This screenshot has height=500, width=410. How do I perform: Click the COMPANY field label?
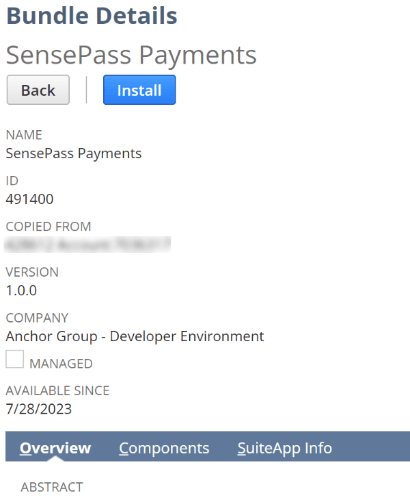click(x=37, y=318)
